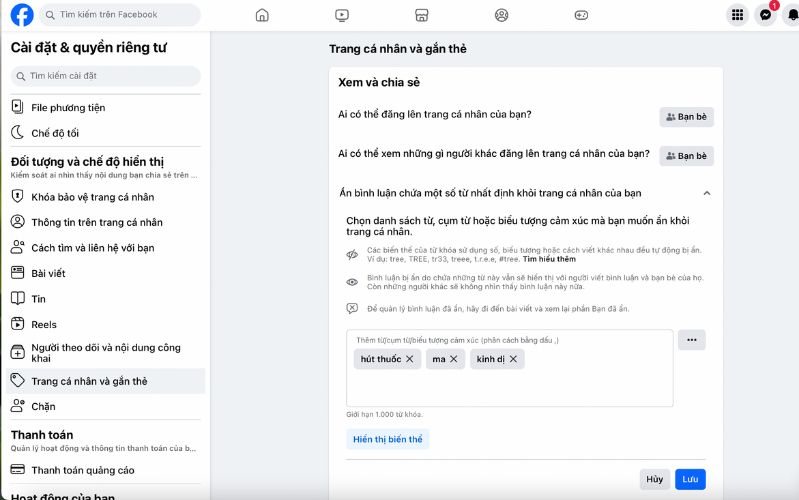The width and height of the screenshot is (799, 500).
Task: Click the shield icon beside 'Khóa bảo vệ'
Action: pos(17,196)
